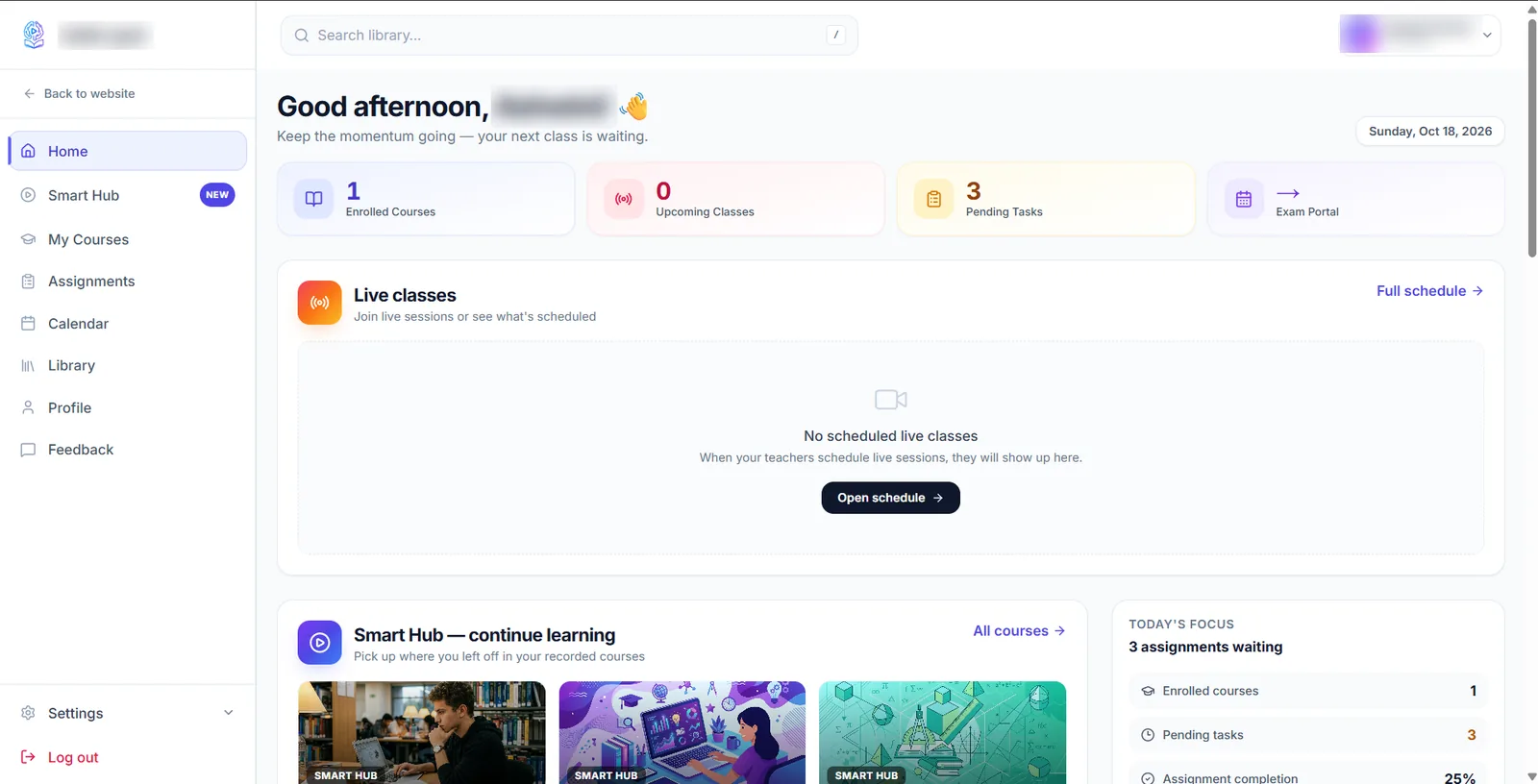The width and height of the screenshot is (1538, 784).
Task: Click the Exam Portal arrow card
Action: pyautogui.click(x=1355, y=199)
